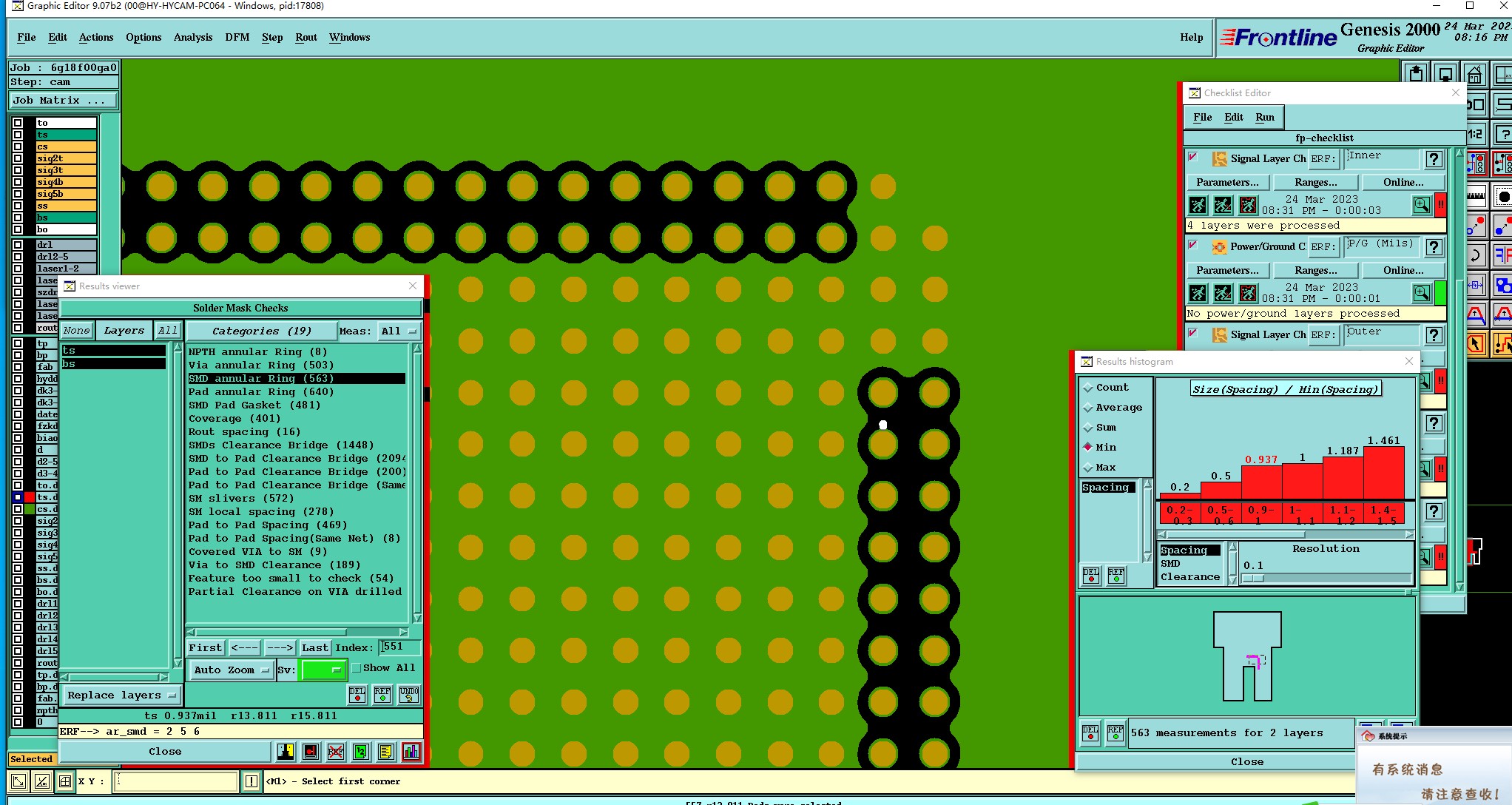Click the first run icon under Power/Ground check

(1198, 293)
